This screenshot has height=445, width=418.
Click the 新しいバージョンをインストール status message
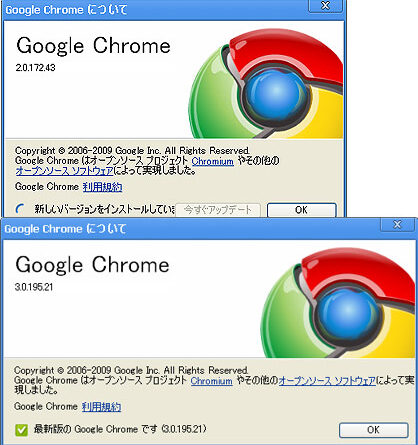coord(105,209)
